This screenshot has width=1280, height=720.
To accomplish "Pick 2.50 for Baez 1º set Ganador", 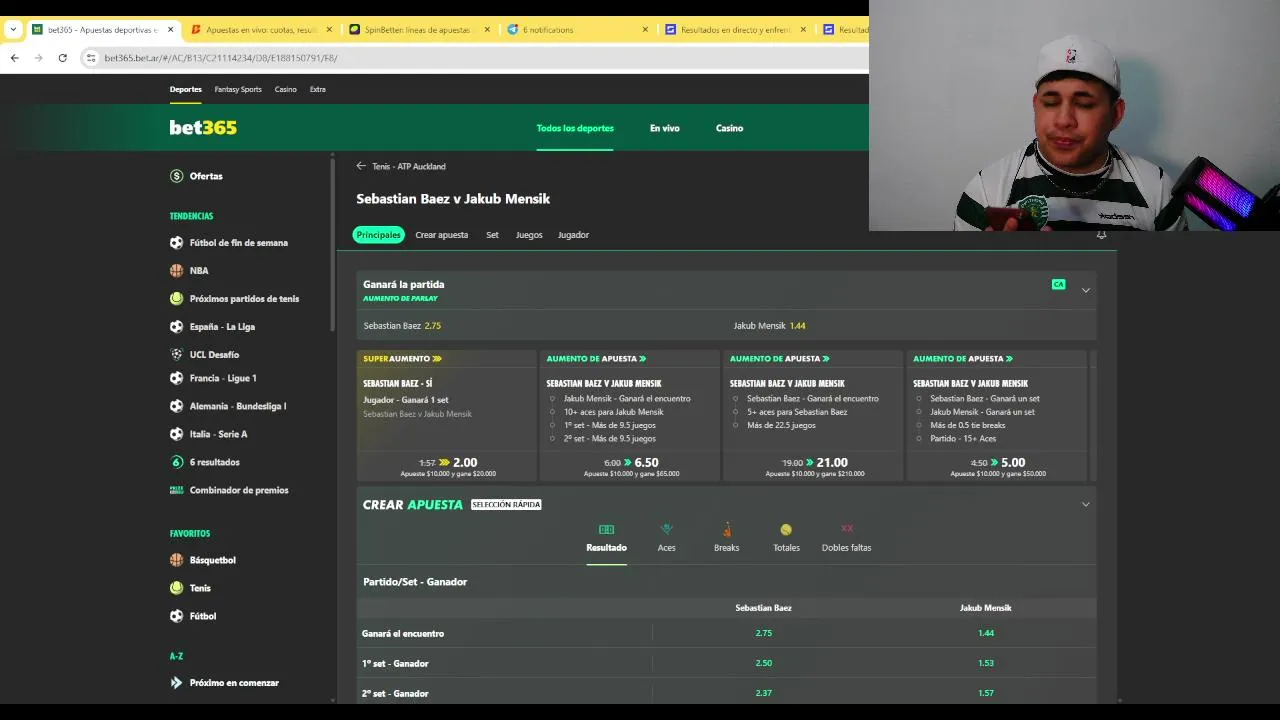I will (764, 663).
